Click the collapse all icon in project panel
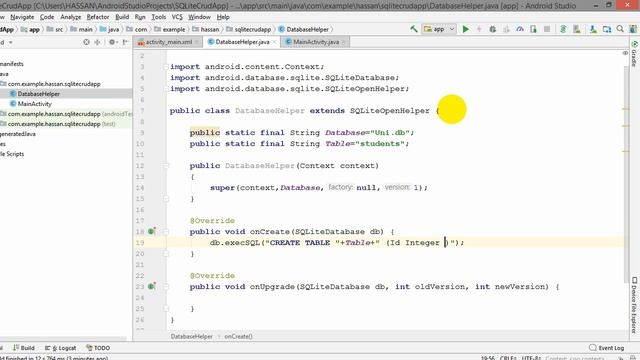The image size is (640, 360). tap(97, 42)
